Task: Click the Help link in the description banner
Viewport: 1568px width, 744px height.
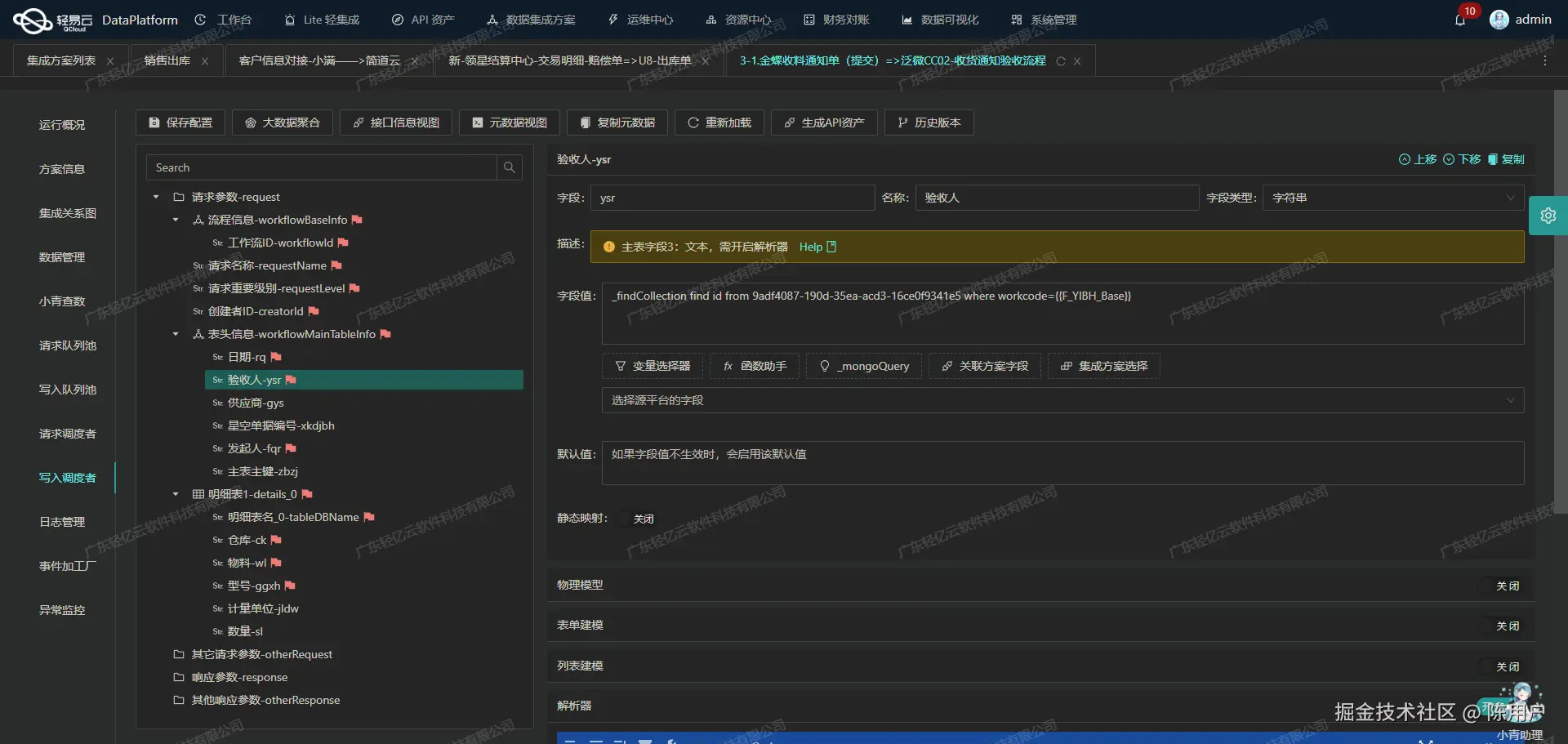Action: point(811,247)
